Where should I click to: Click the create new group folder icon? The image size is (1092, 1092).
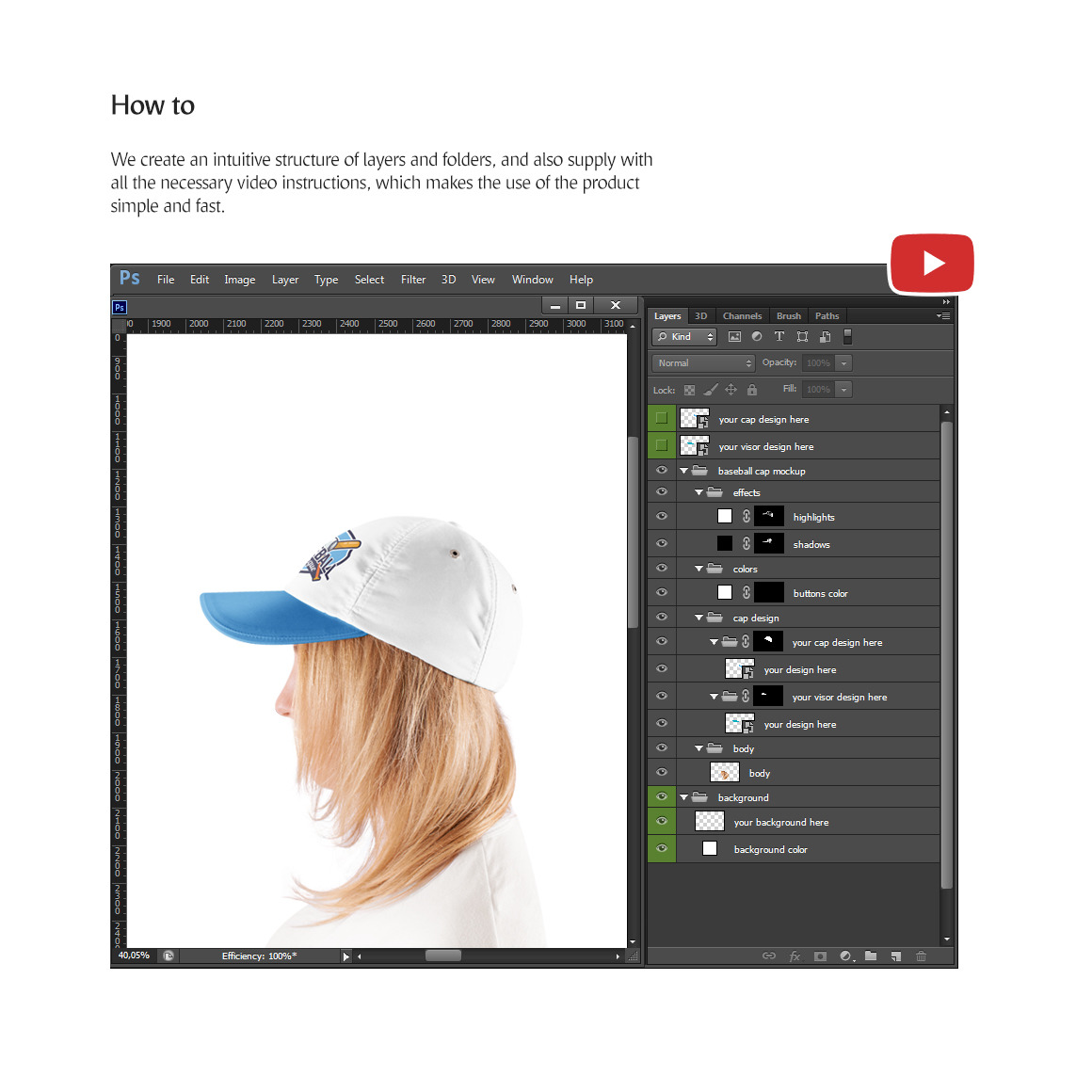coord(871,956)
